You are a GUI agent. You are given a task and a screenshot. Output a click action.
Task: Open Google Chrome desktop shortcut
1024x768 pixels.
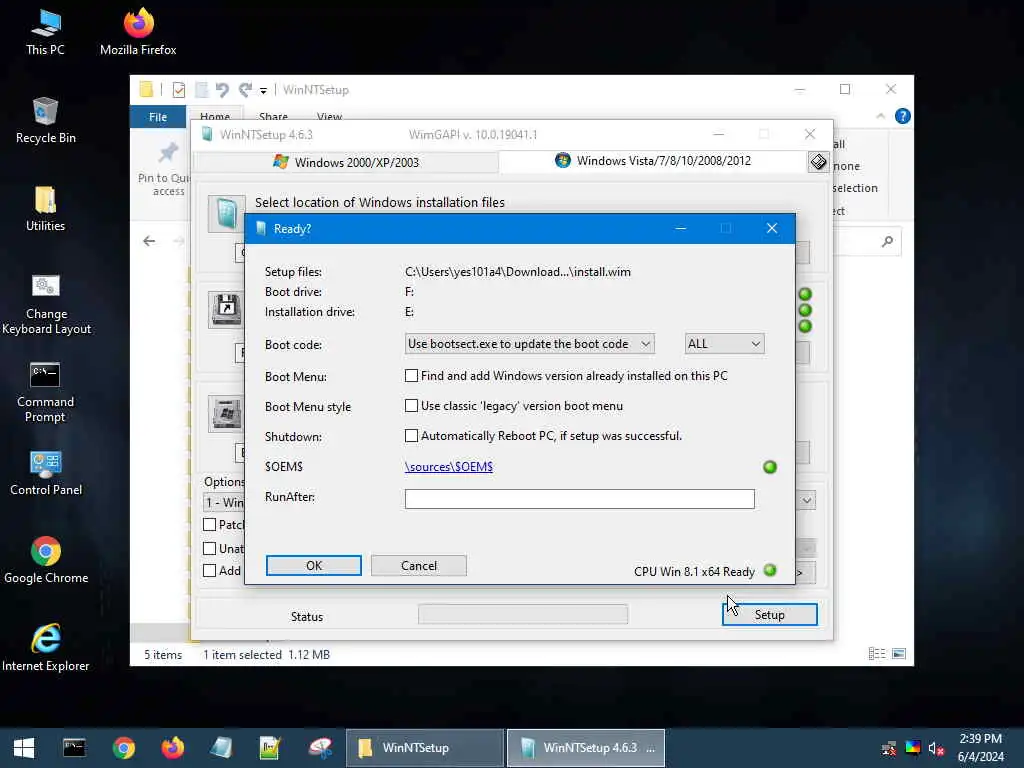[x=46, y=560]
